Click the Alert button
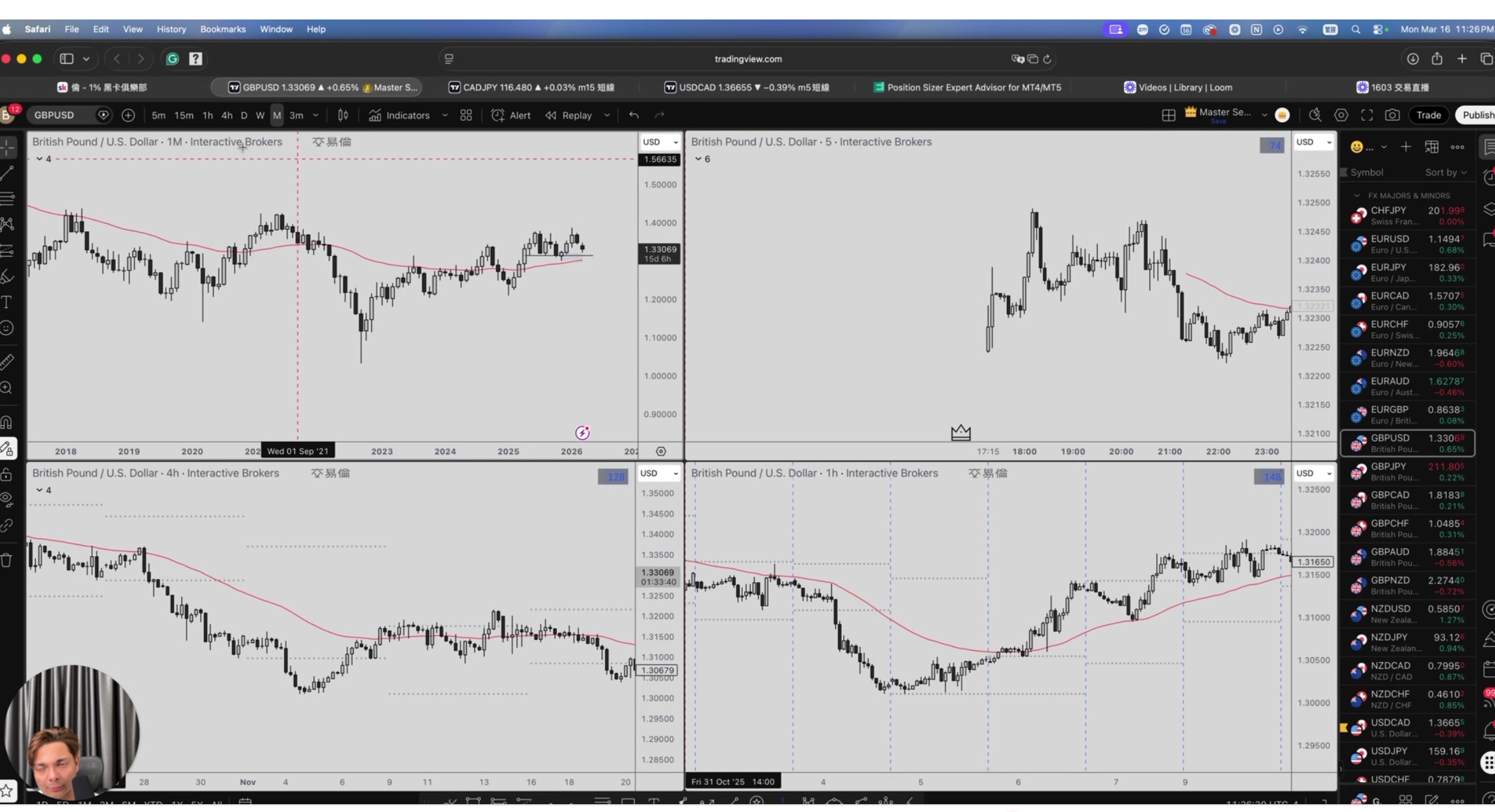1495x812 pixels. (511, 115)
